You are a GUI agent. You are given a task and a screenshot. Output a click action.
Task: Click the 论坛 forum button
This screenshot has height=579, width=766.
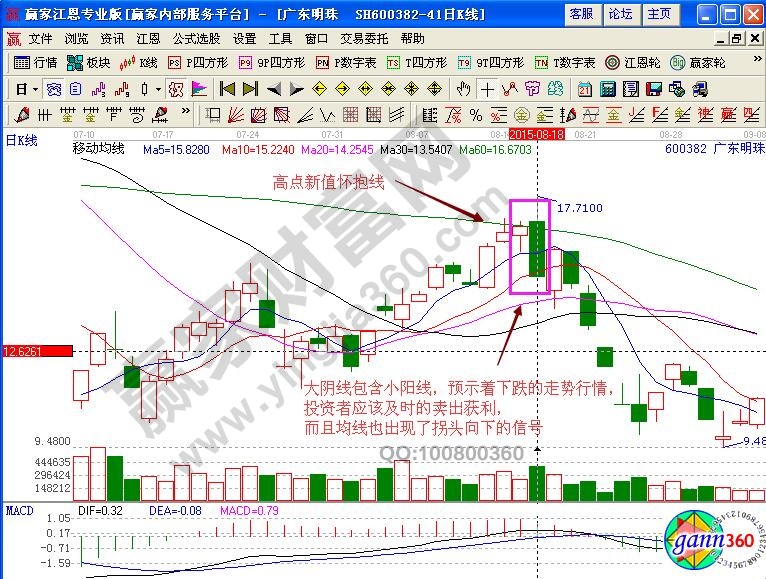click(x=620, y=13)
